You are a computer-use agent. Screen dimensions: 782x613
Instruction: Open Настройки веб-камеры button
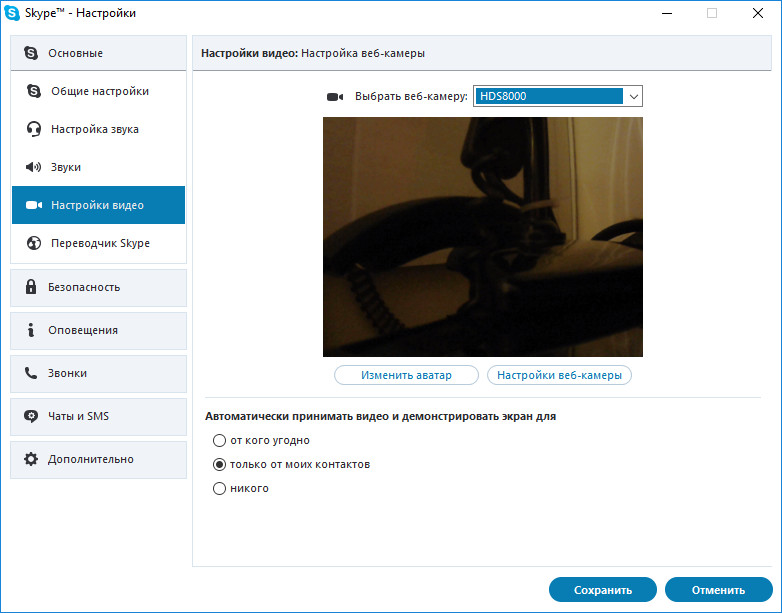[560, 375]
